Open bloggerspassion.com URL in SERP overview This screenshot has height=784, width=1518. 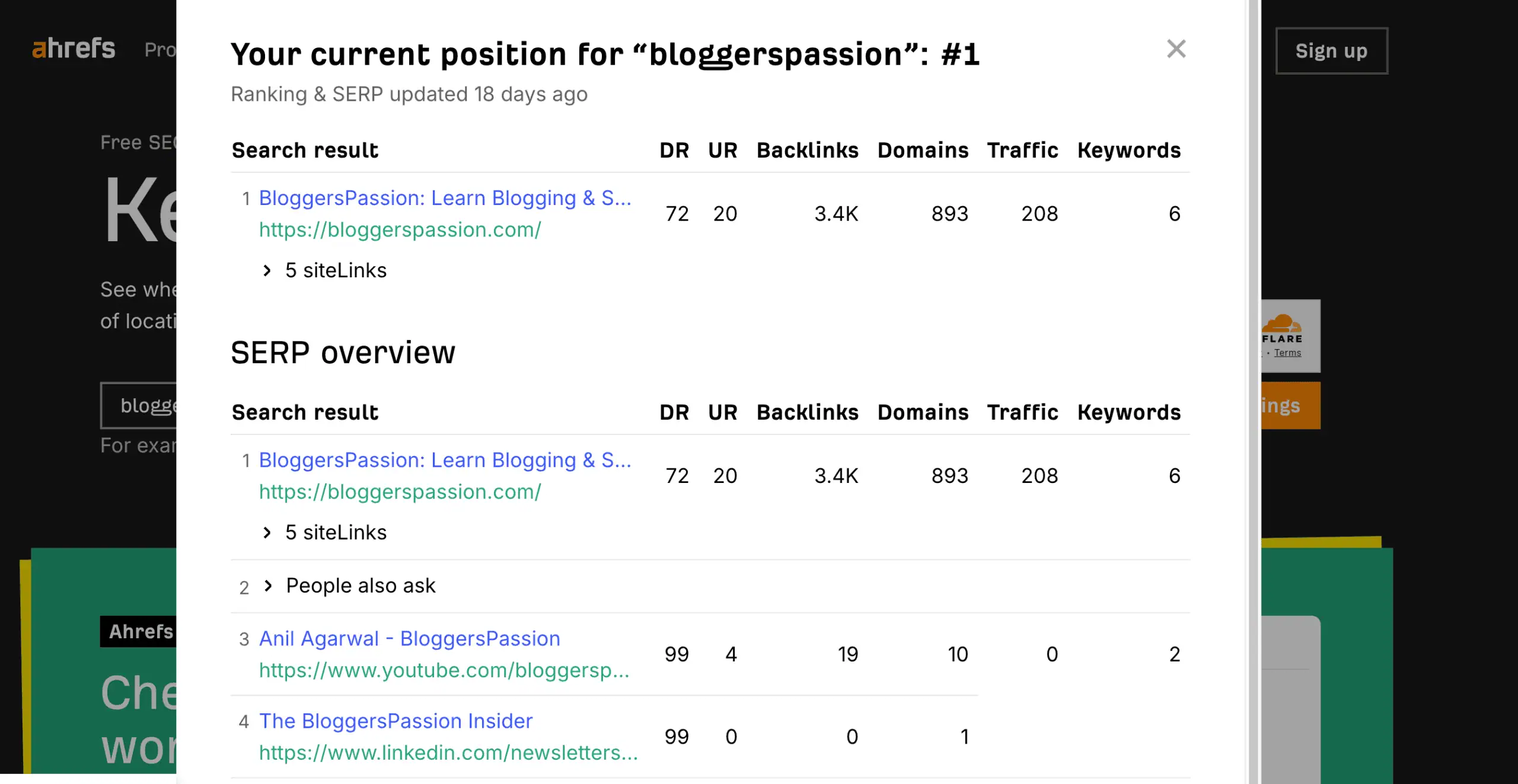click(x=400, y=492)
